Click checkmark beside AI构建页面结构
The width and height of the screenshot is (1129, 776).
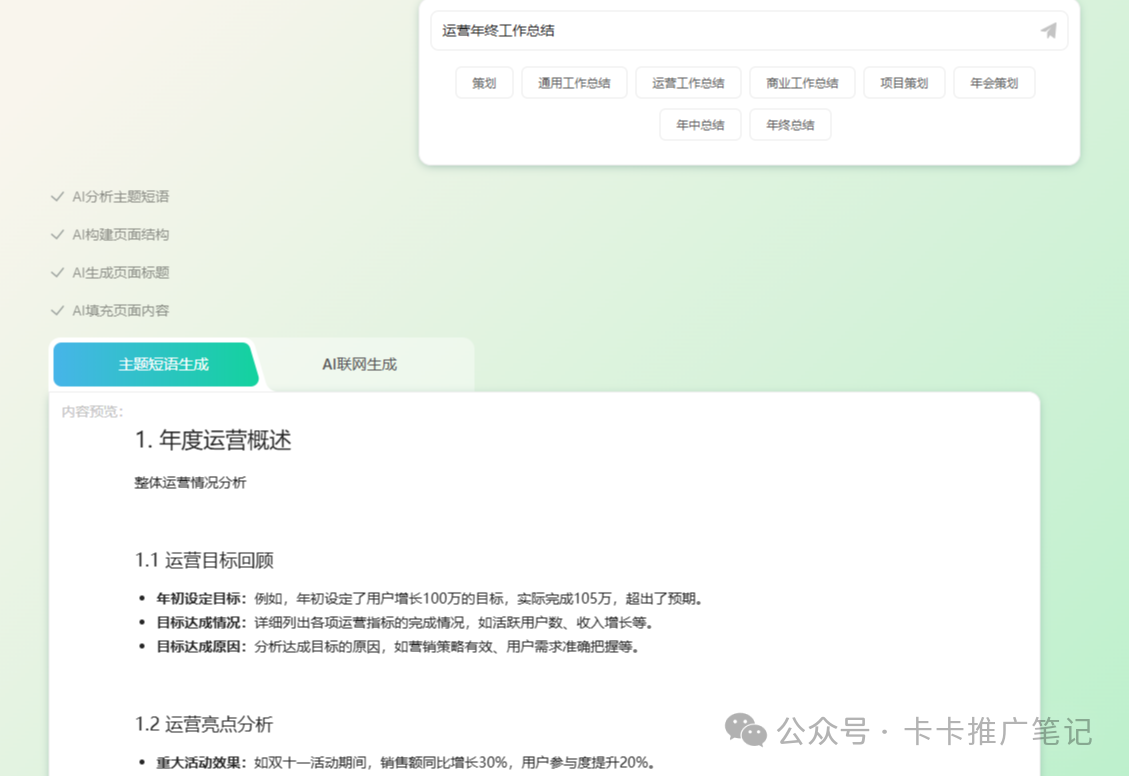click(x=57, y=235)
